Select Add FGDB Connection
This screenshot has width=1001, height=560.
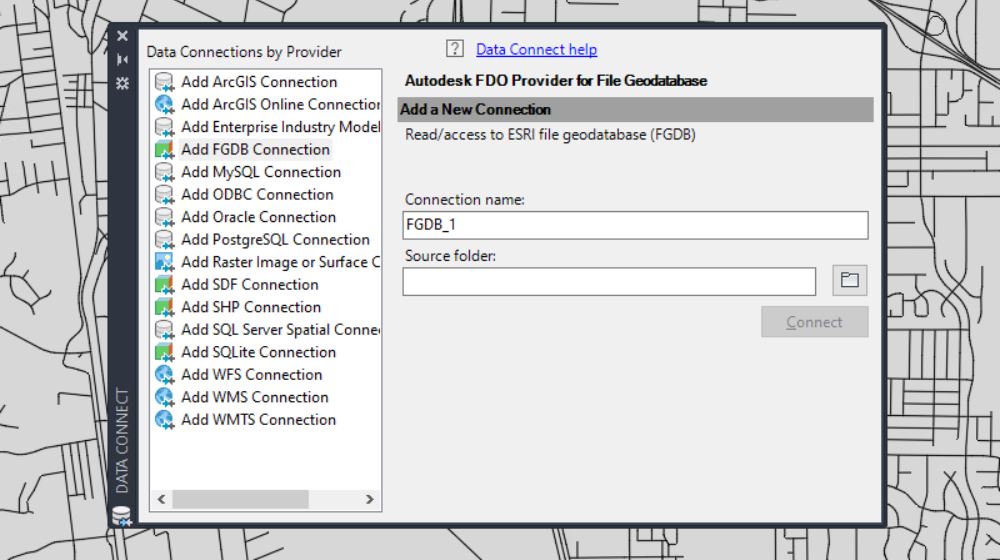255,149
